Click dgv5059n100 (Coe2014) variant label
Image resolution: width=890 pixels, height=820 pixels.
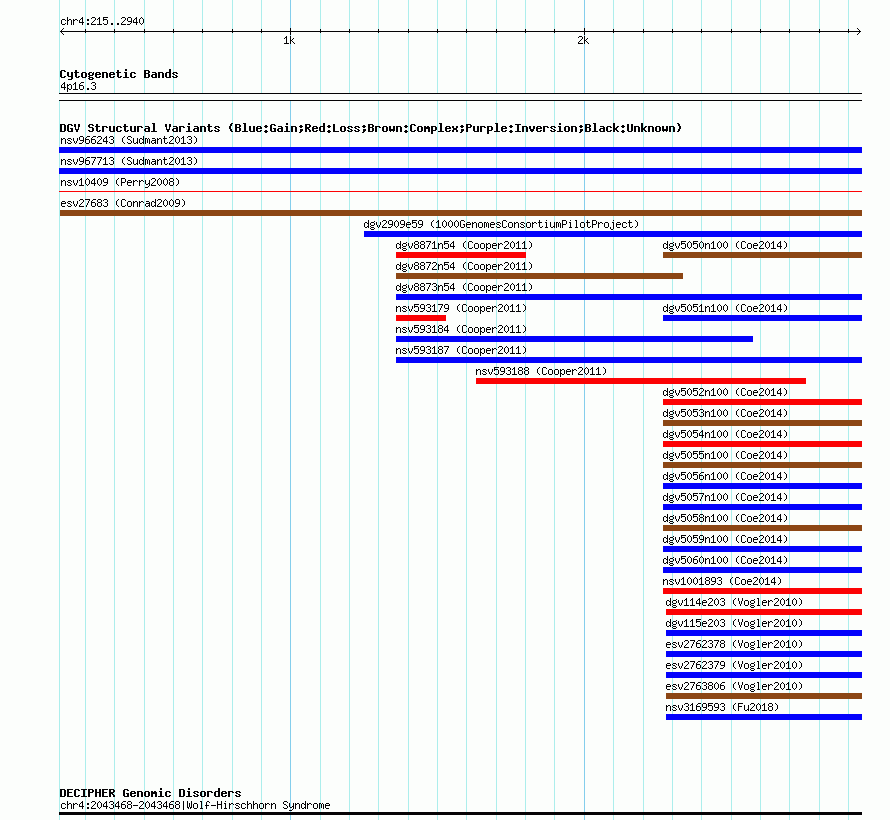pyautogui.click(x=725, y=539)
